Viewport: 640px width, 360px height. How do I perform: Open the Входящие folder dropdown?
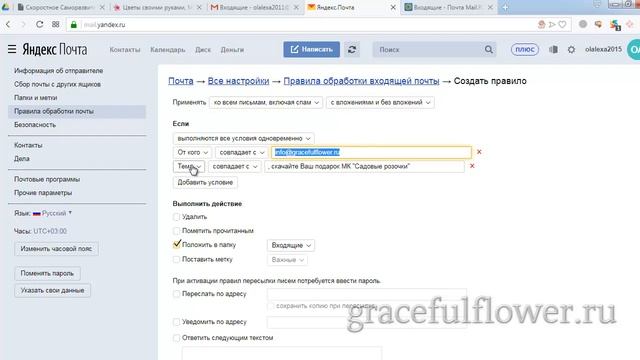291,245
